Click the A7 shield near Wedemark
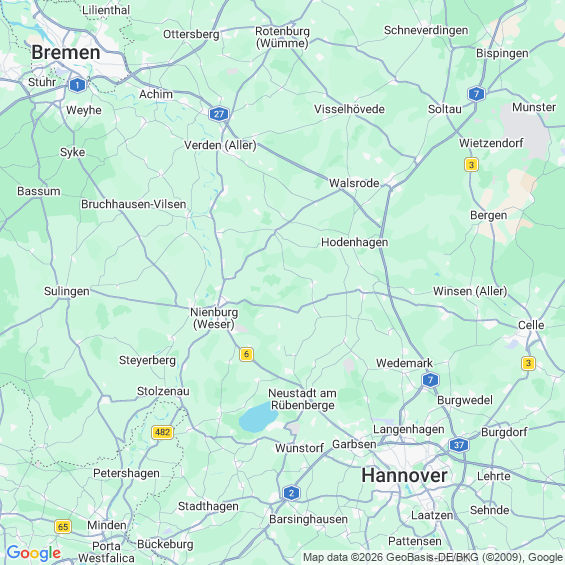Viewport: 565px width, 565px height. click(430, 380)
